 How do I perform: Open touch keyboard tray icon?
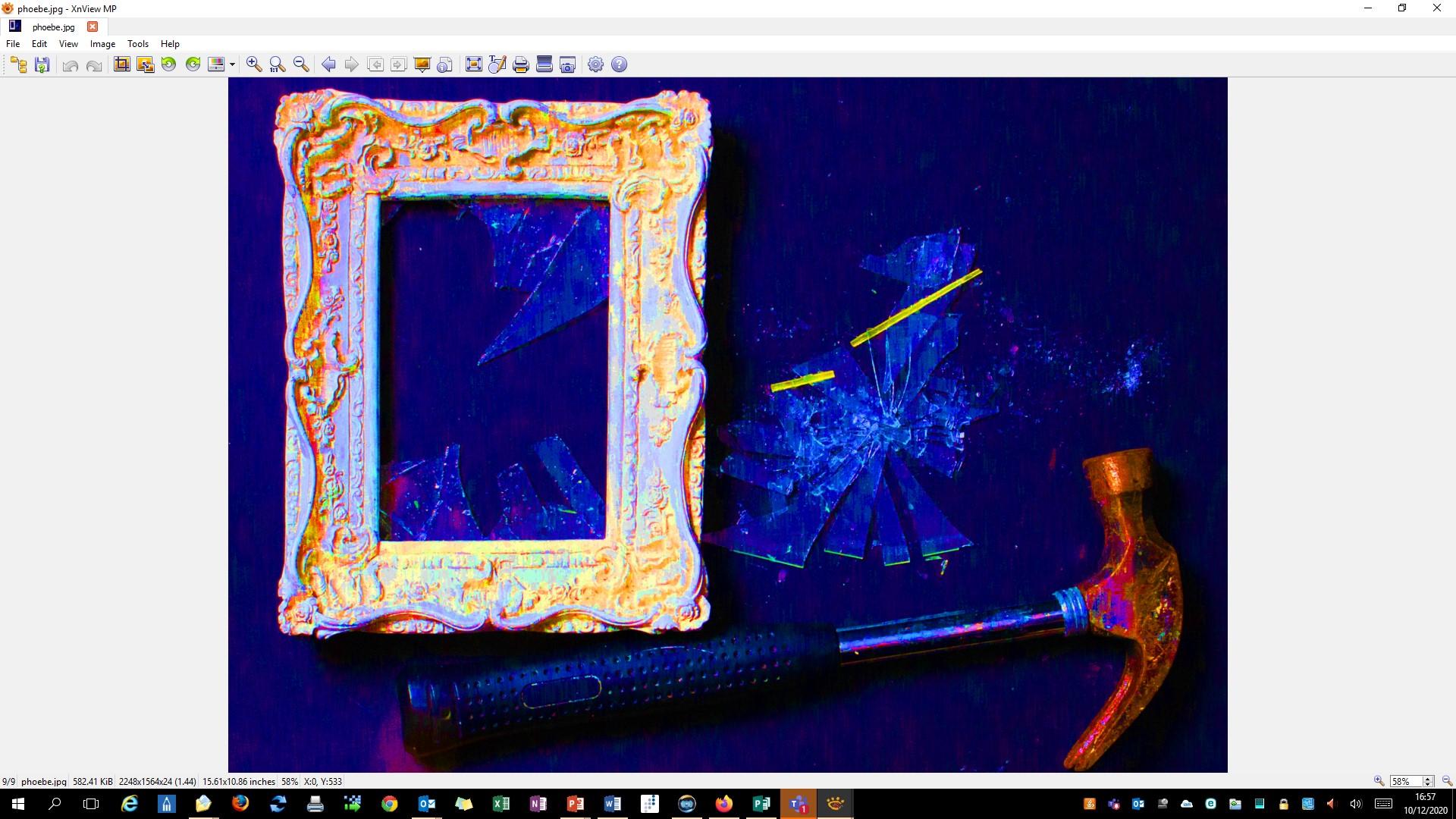(x=1383, y=804)
